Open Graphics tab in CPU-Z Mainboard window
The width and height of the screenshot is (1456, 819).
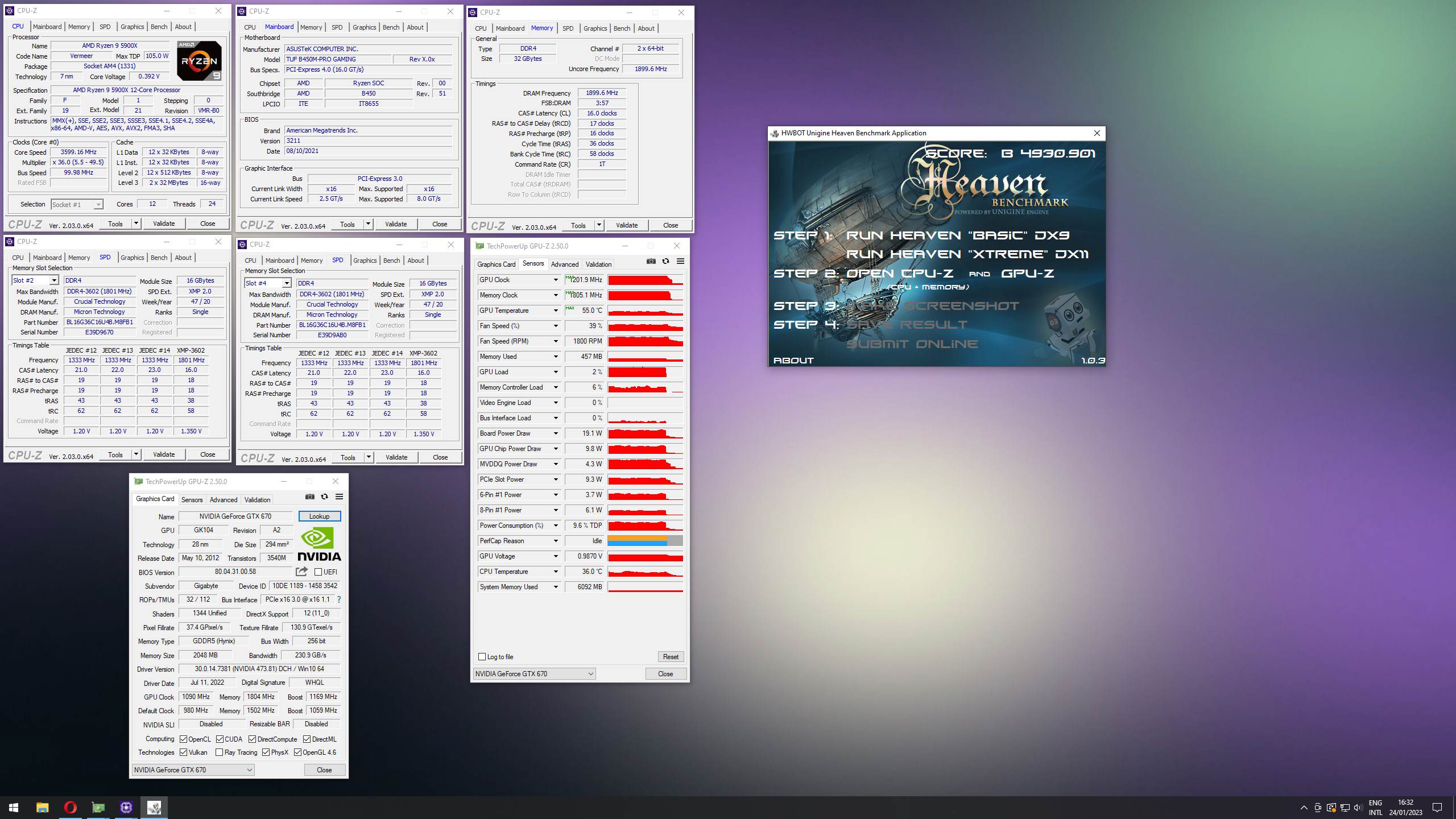[364, 27]
